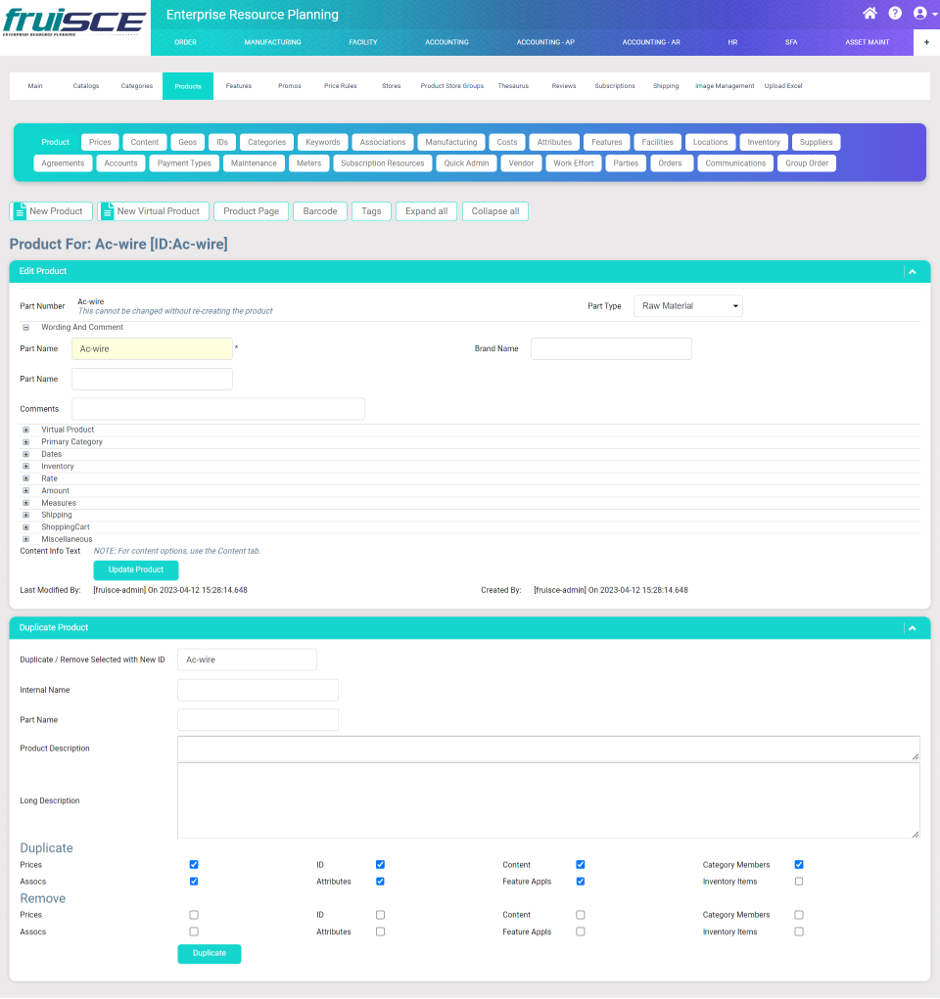
Task: Uncheck Duplicate ID checkbox
Action: coord(380,865)
